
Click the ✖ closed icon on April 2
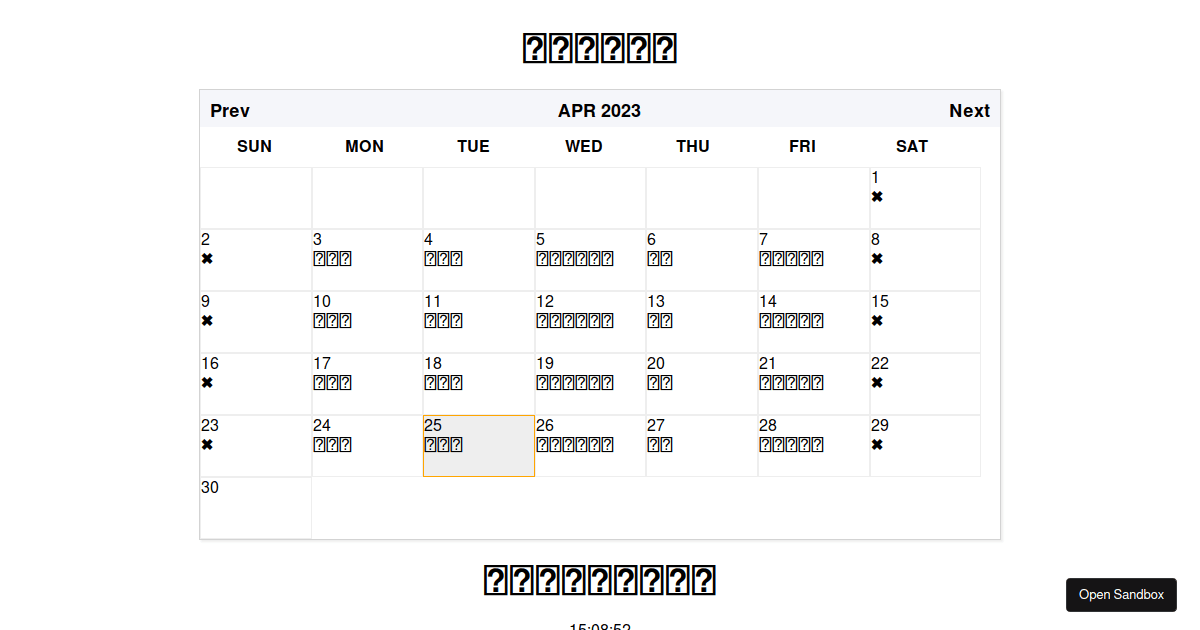pos(207,258)
